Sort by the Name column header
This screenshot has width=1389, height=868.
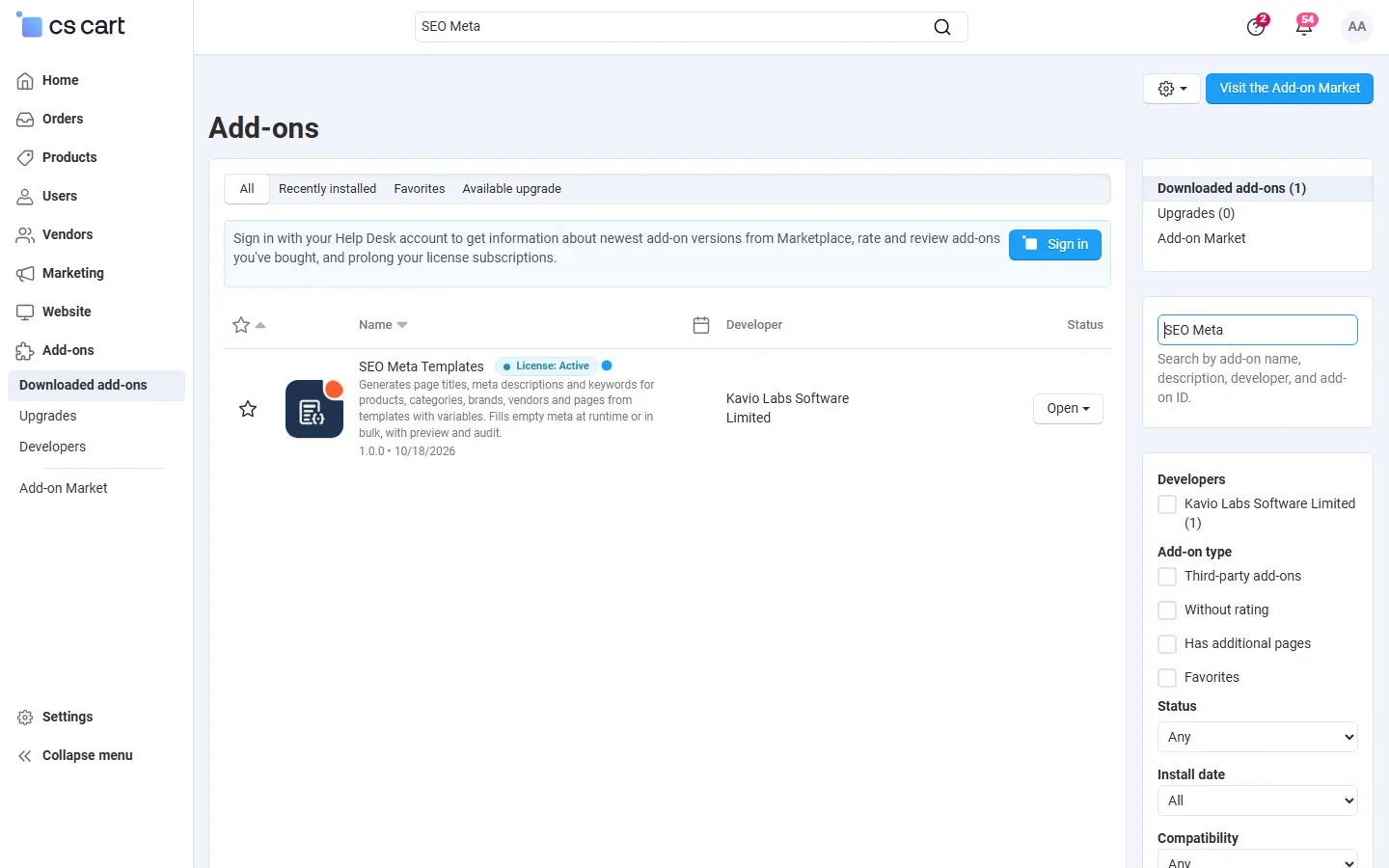pos(383,325)
